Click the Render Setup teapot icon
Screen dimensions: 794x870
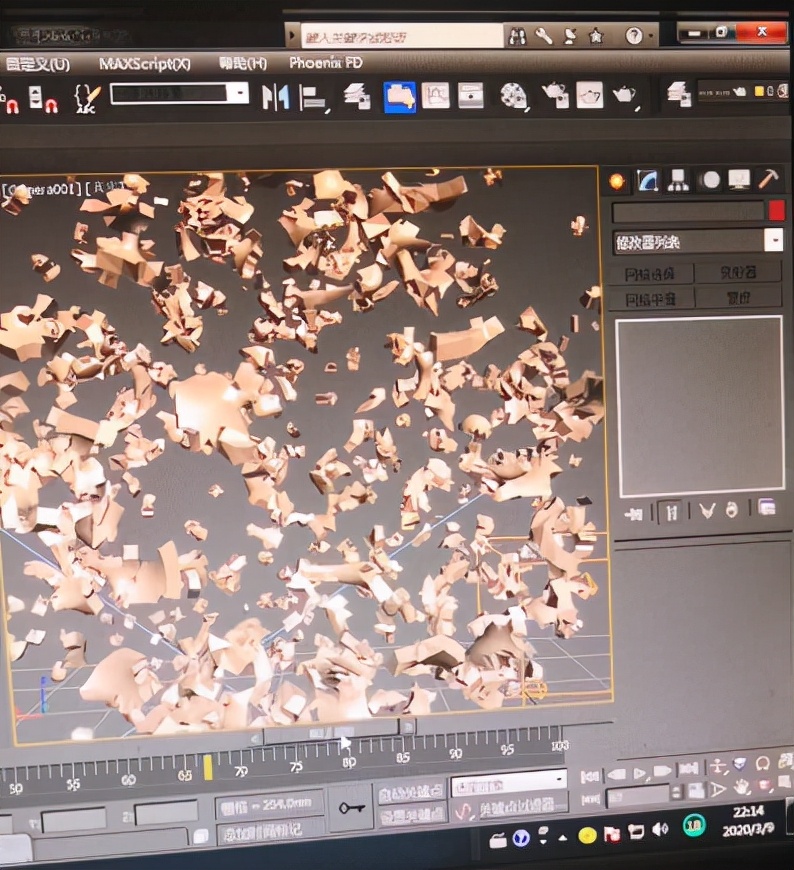point(555,96)
